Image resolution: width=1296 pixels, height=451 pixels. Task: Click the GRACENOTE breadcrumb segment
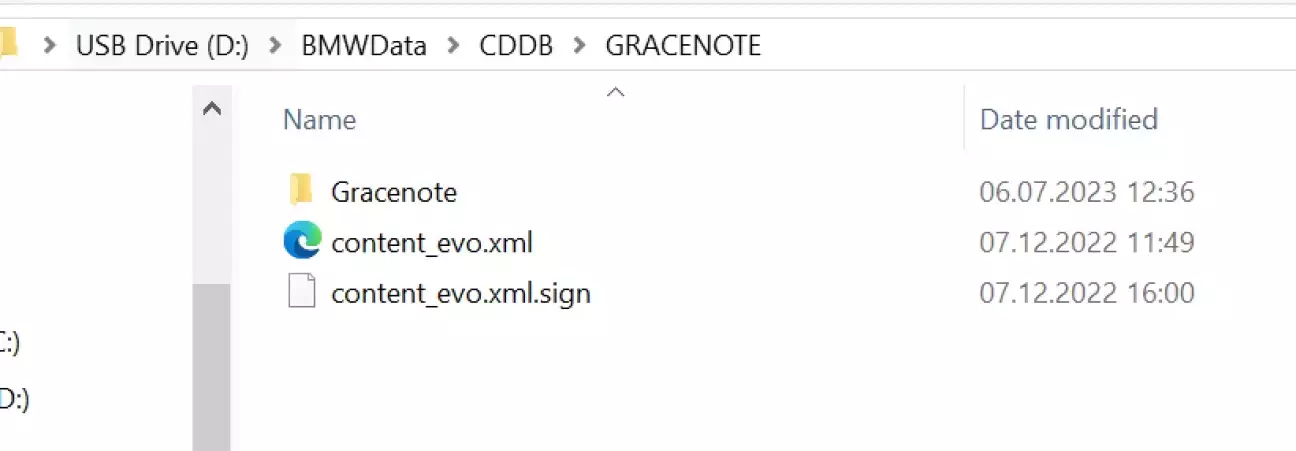coord(683,46)
